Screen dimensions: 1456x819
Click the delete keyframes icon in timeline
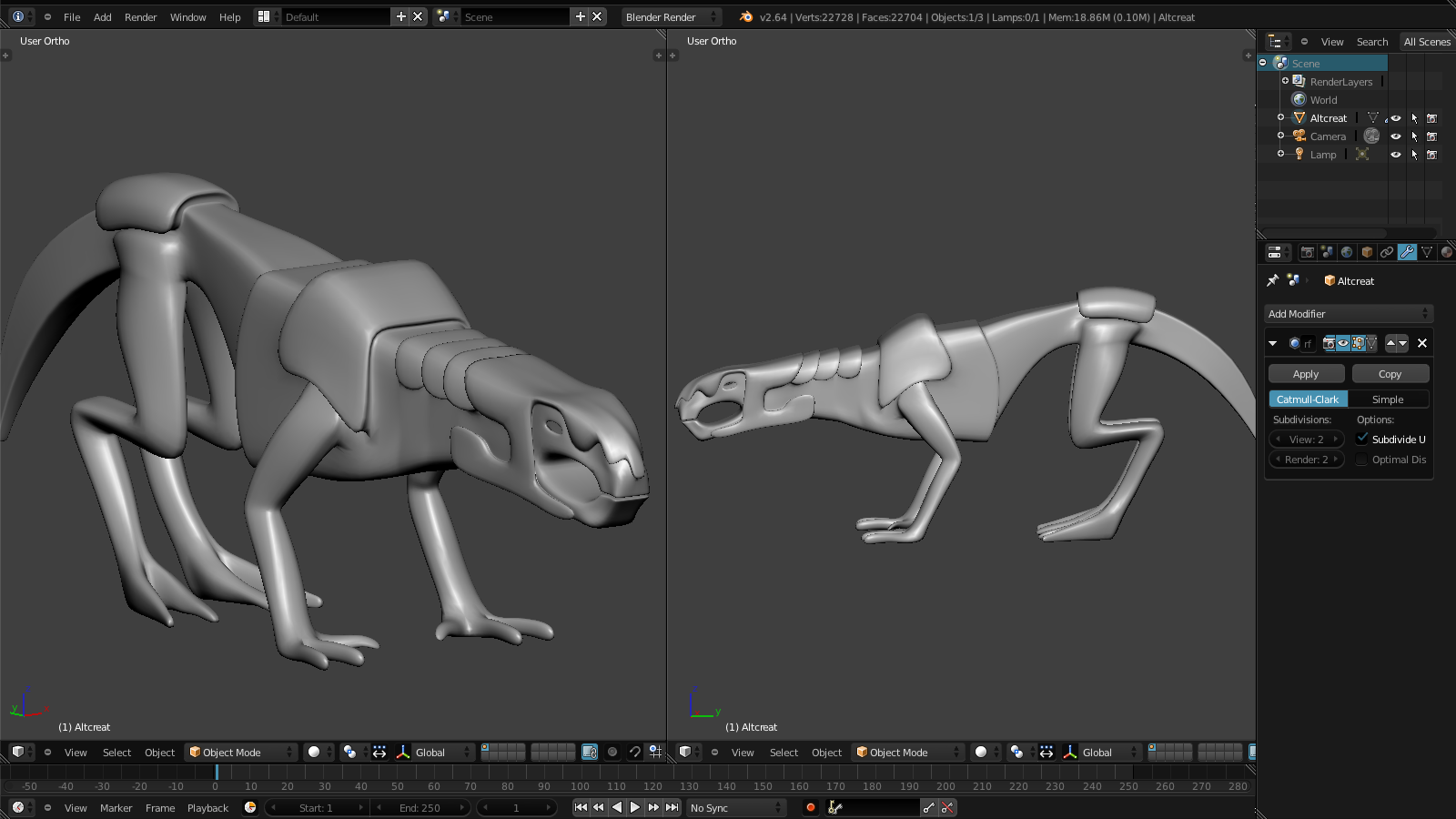pyautogui.click(x=947, y=807)
